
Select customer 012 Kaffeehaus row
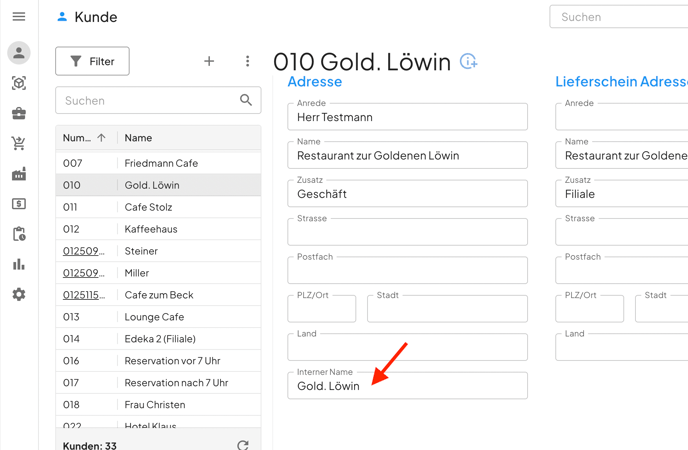158,229
